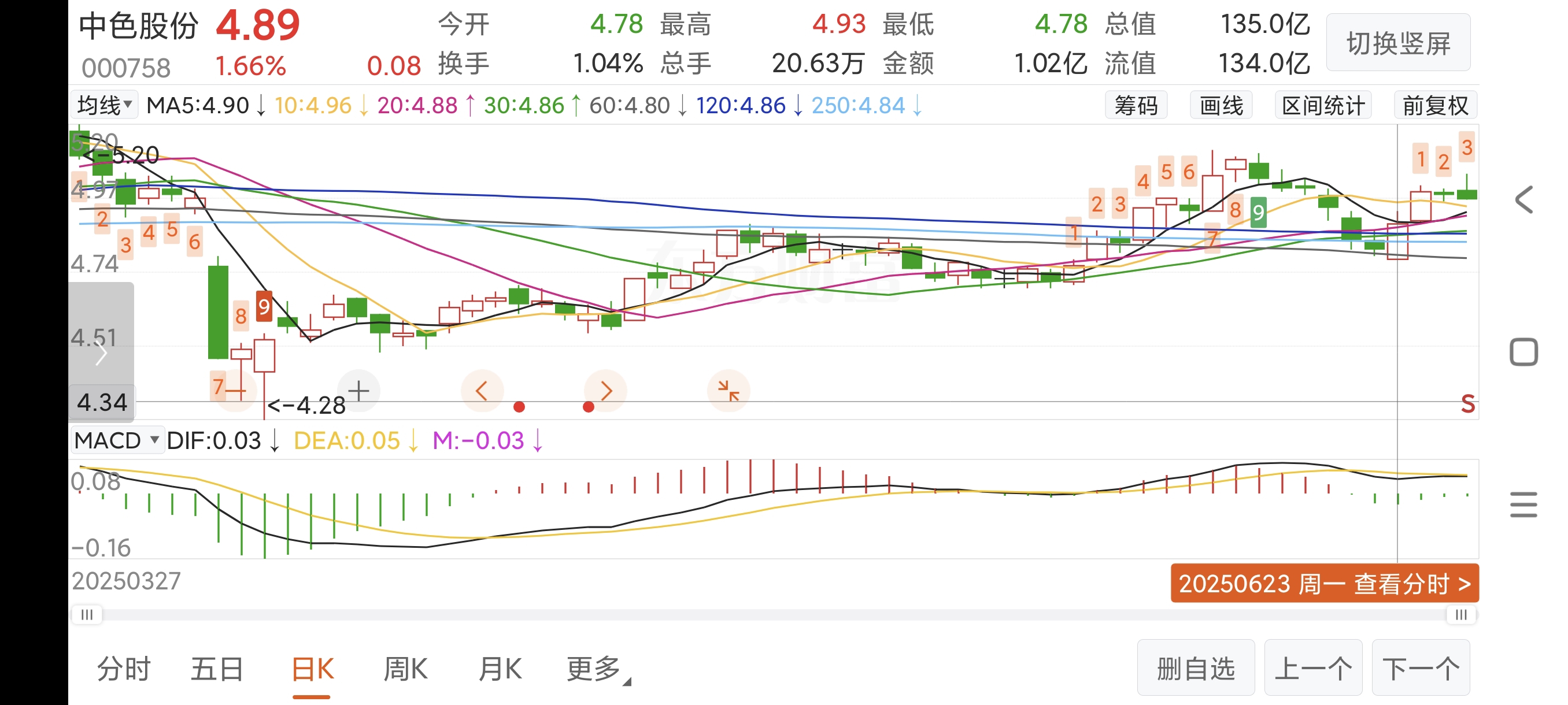Tap the right handle of the range slider
Screen dimensions: 1568x705
point(1461,615)
